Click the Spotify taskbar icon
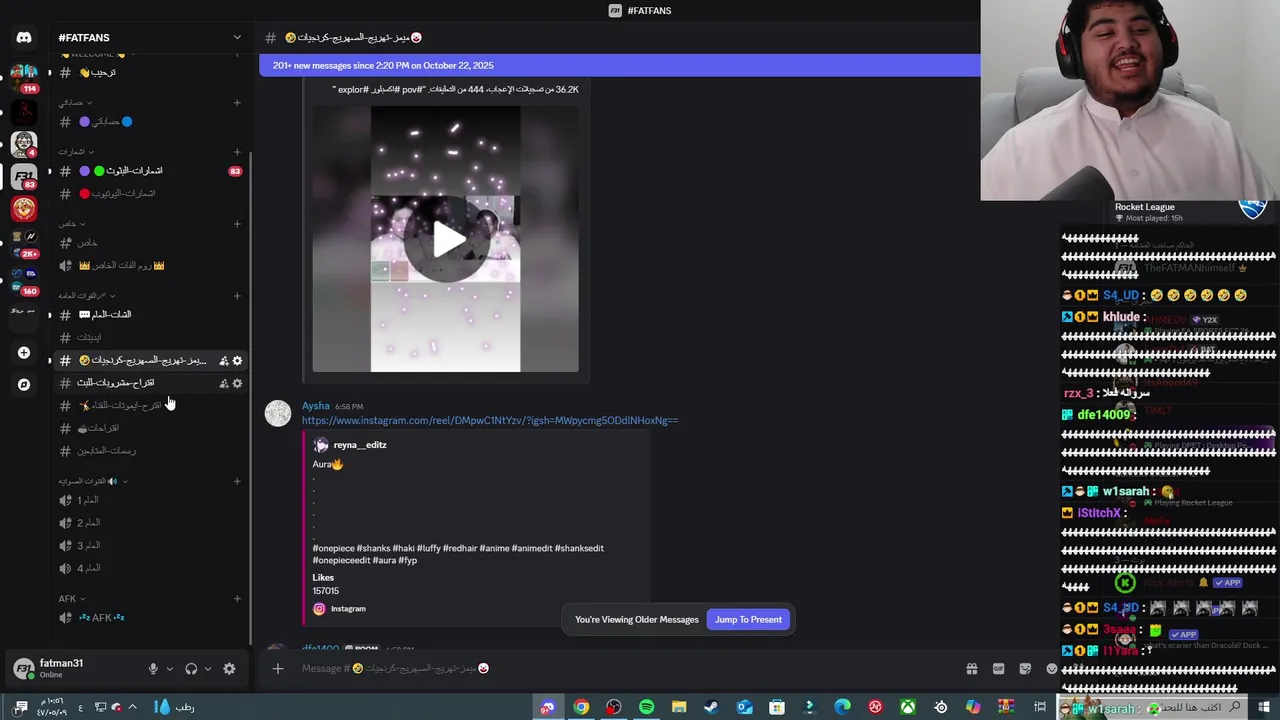 646,707
